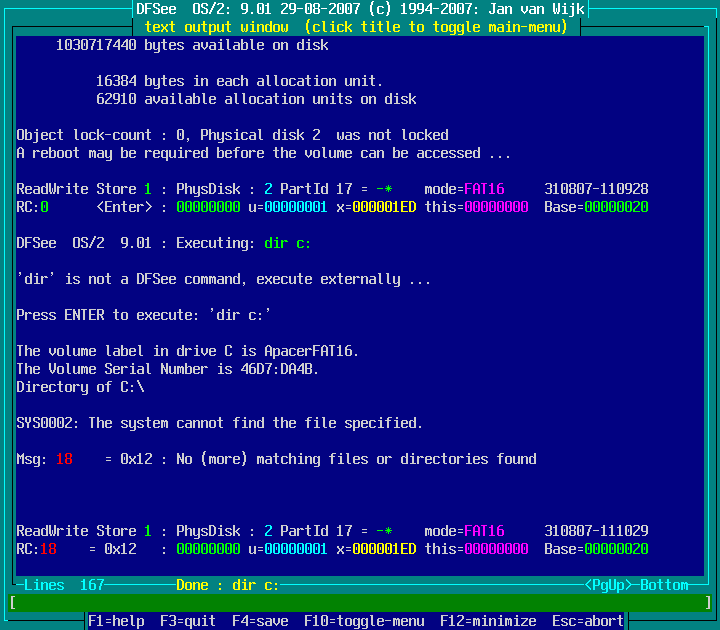Select F4=save in the function key bar
This screenshot has width=720, height=630.
260,621
